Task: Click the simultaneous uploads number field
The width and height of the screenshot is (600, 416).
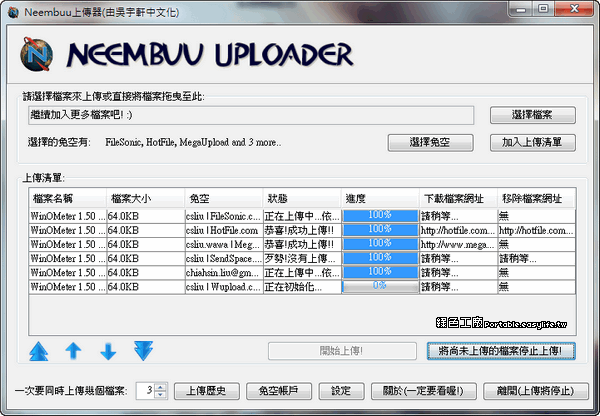Action: pos(146,391)
